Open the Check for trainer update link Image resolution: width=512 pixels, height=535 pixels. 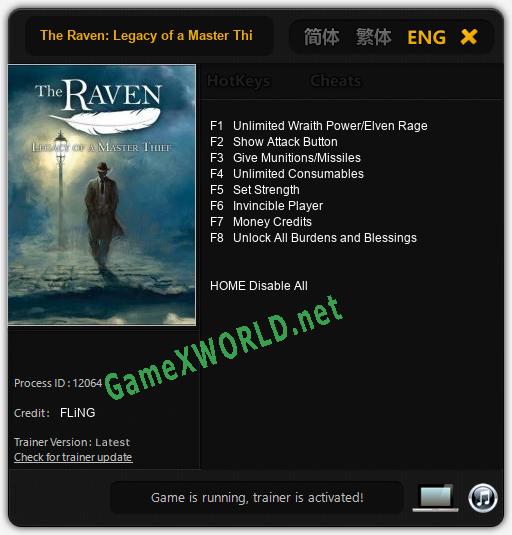coord(73,457)
